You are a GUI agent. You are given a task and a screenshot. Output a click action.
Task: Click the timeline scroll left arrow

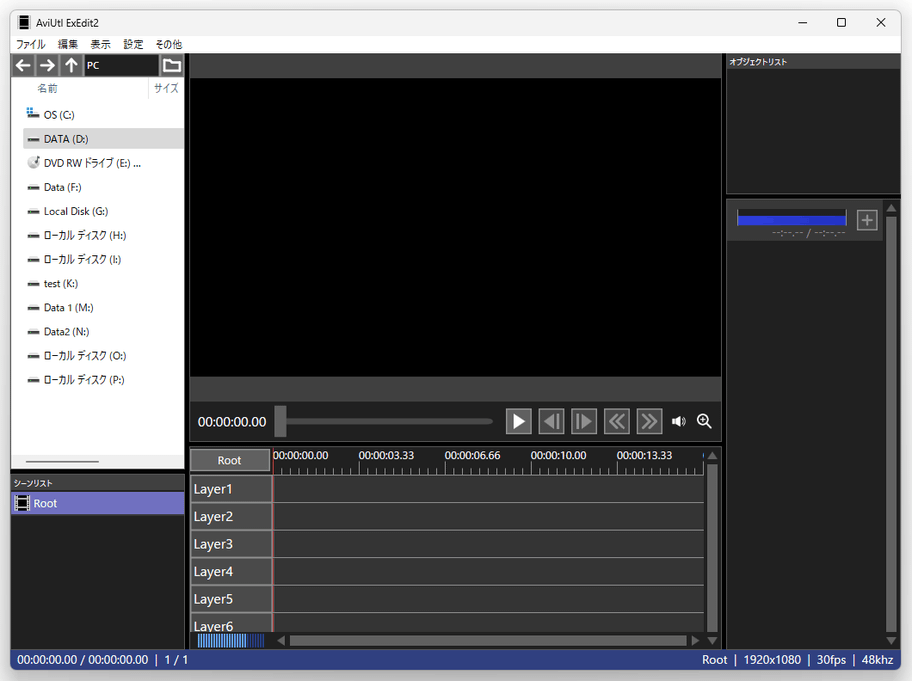pos(282,640)
